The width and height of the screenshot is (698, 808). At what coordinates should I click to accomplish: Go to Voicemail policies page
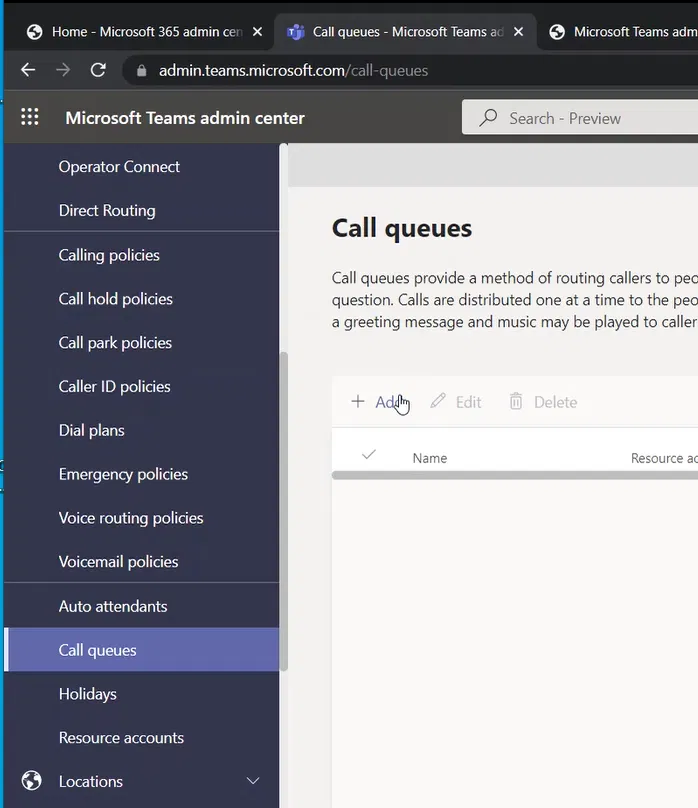point(118,562)
